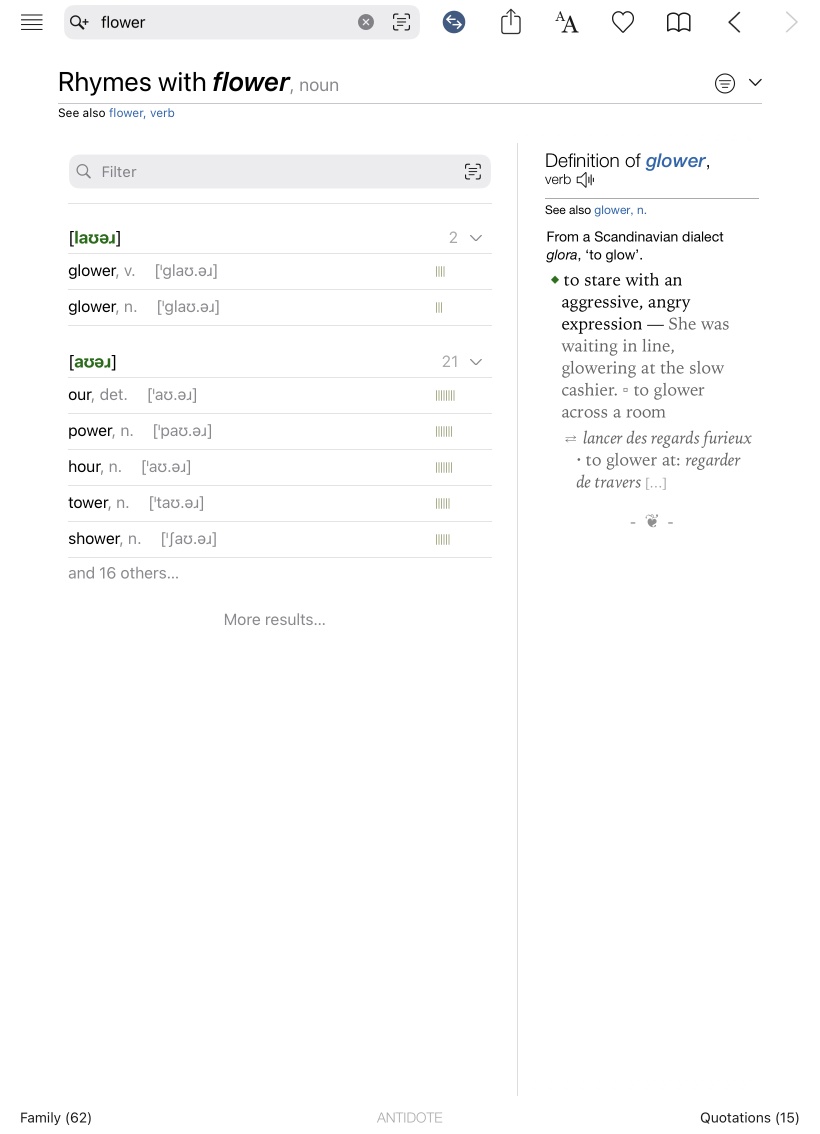The height and width of the screenshot is (1134, 820).
Task: Expand dropdown chevron beside rhymes heading
Action: click(755, 83)
